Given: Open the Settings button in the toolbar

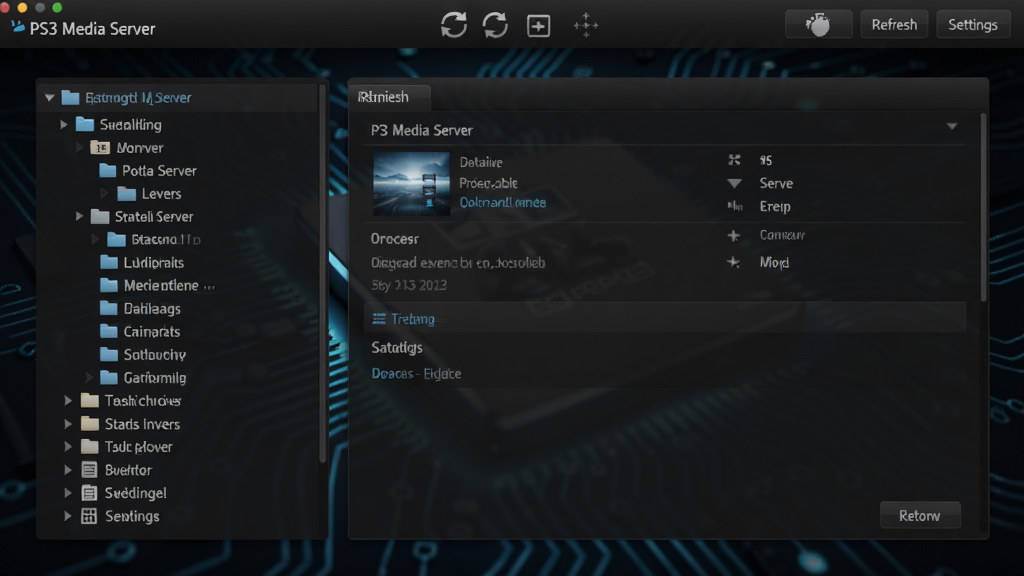Looking at the screenshot, I should coord(973,25).
